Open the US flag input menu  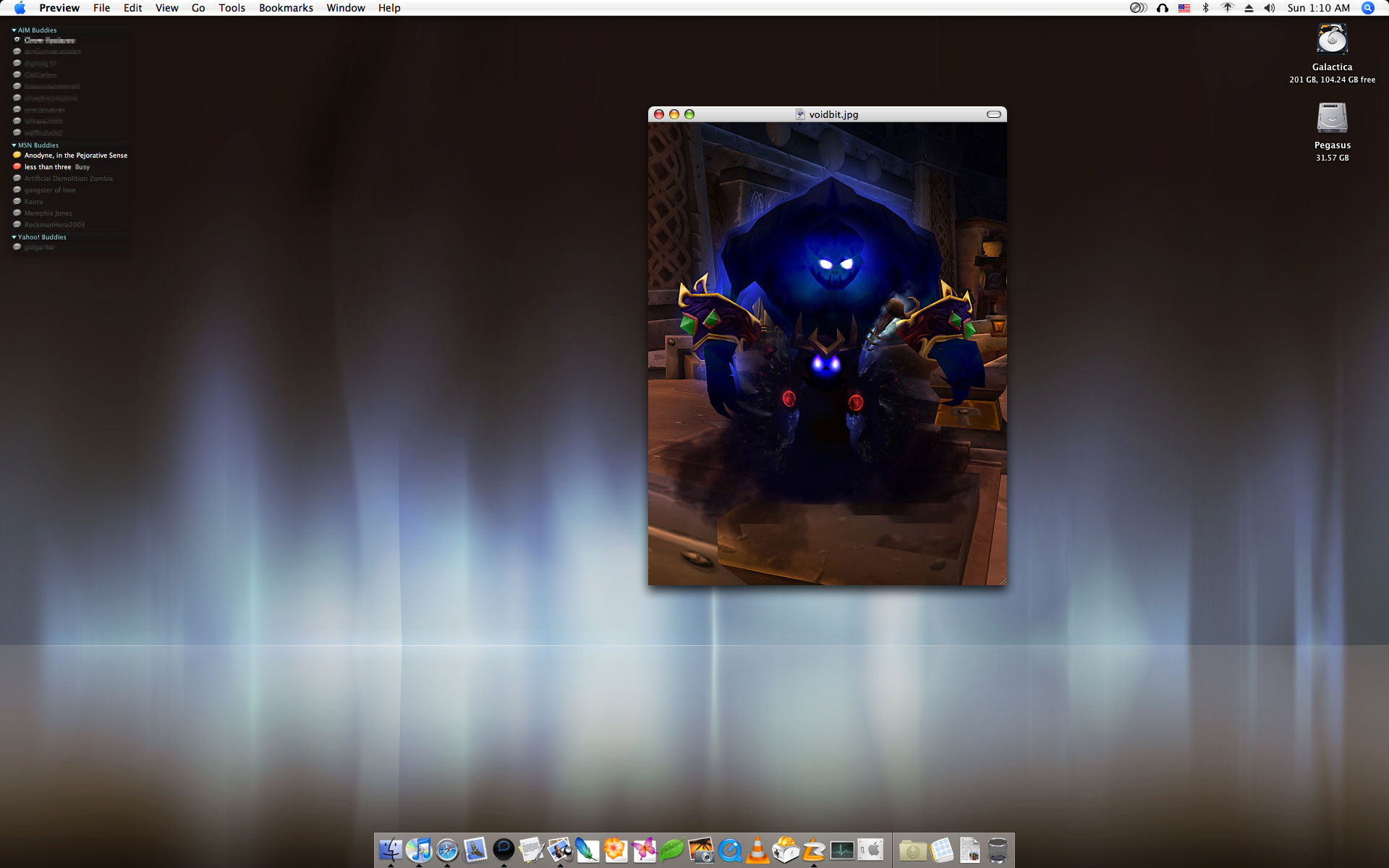(1184, 8)
